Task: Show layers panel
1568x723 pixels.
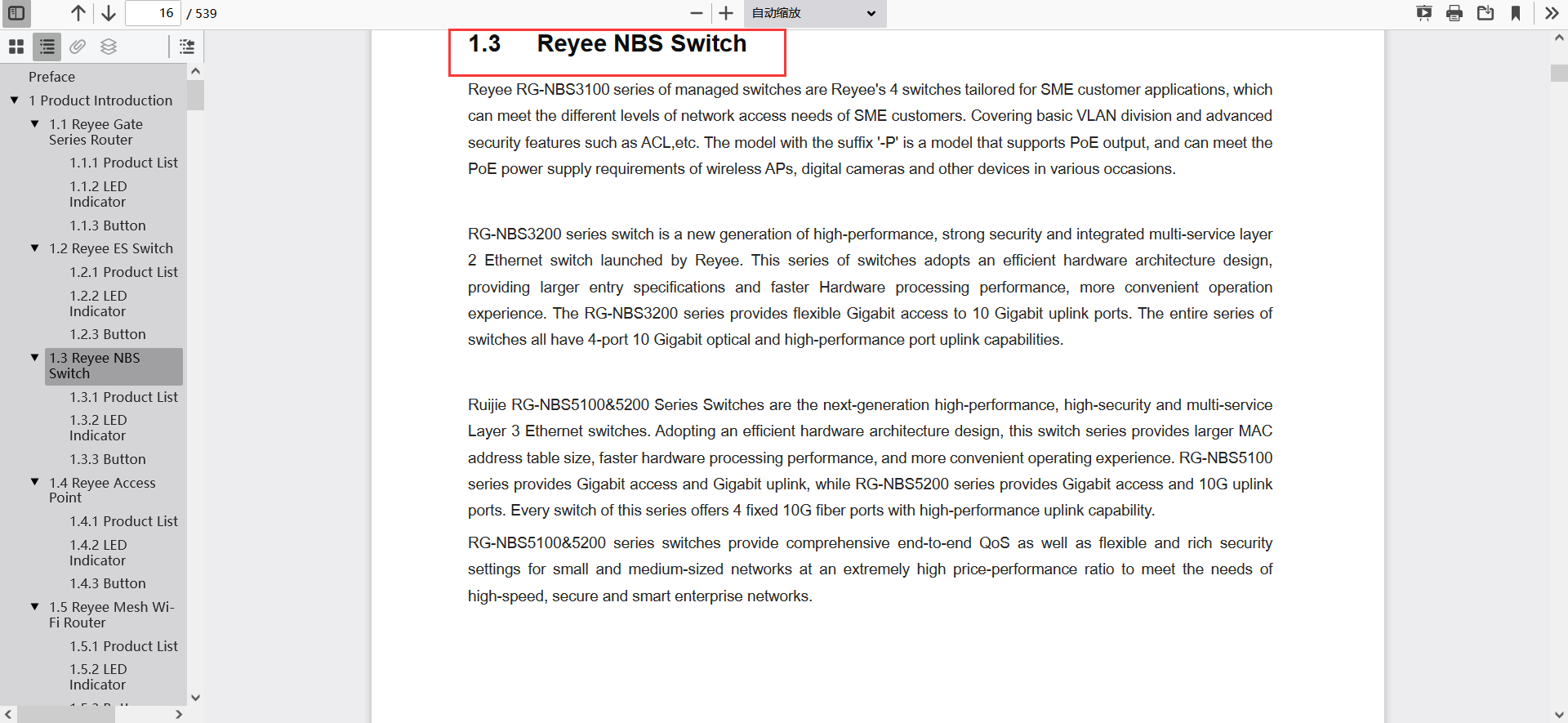Action: click(x=109, y=47)
